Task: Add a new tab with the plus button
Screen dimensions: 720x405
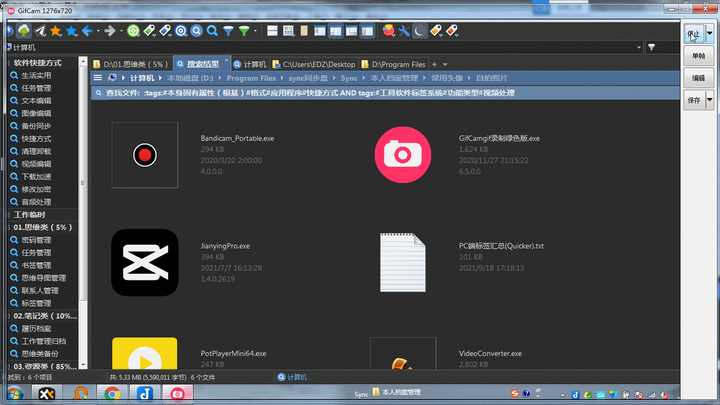Action: [434, 64]
